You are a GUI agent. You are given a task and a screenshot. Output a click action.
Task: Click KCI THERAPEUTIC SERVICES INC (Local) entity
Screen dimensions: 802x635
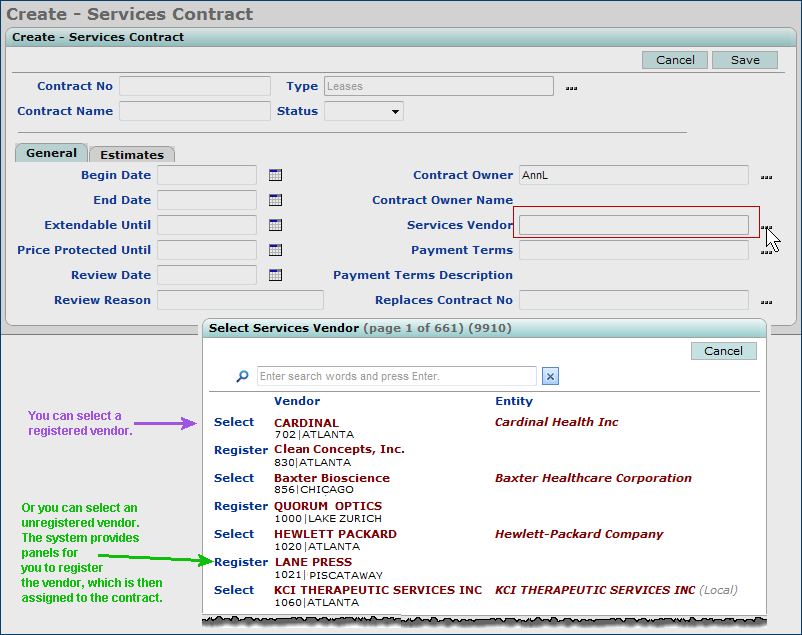click(x=616, y=590)
